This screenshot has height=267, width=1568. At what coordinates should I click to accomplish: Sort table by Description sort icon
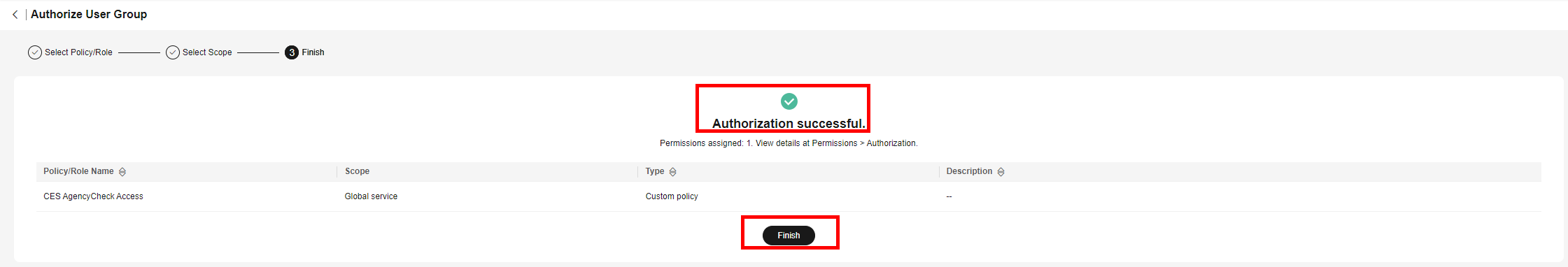pos(1001,172)
